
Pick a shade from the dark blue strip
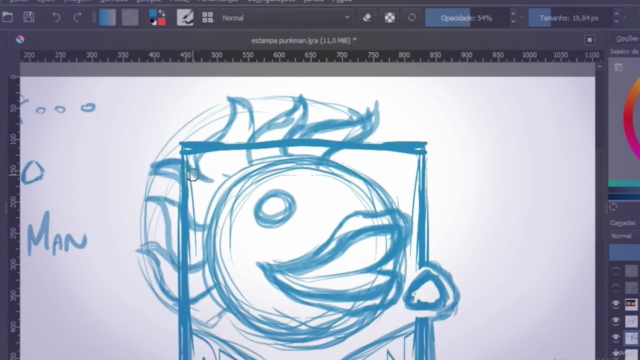pos(624,196)
